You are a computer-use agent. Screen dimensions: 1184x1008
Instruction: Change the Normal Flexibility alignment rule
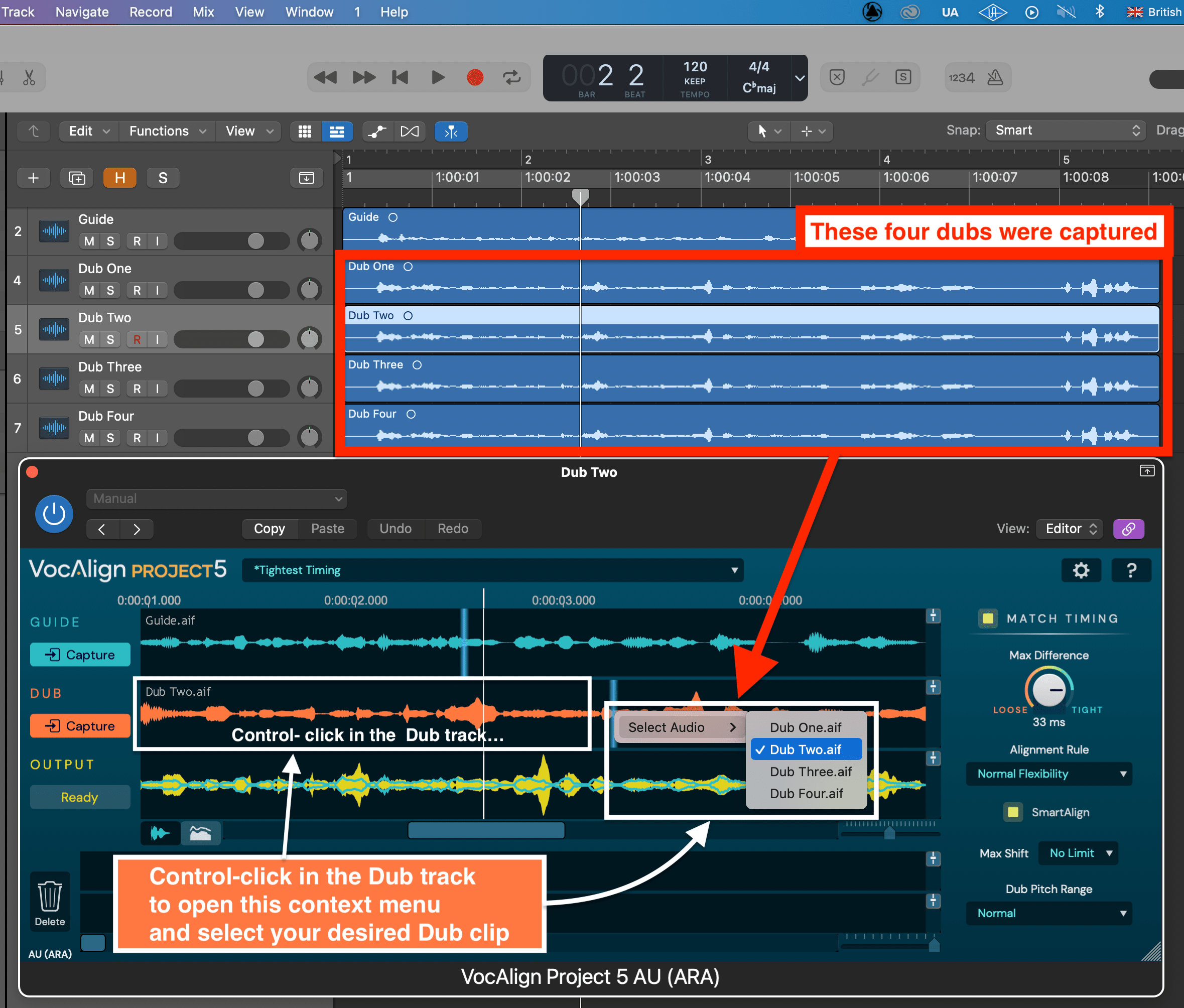click(x=1048, y=774)
